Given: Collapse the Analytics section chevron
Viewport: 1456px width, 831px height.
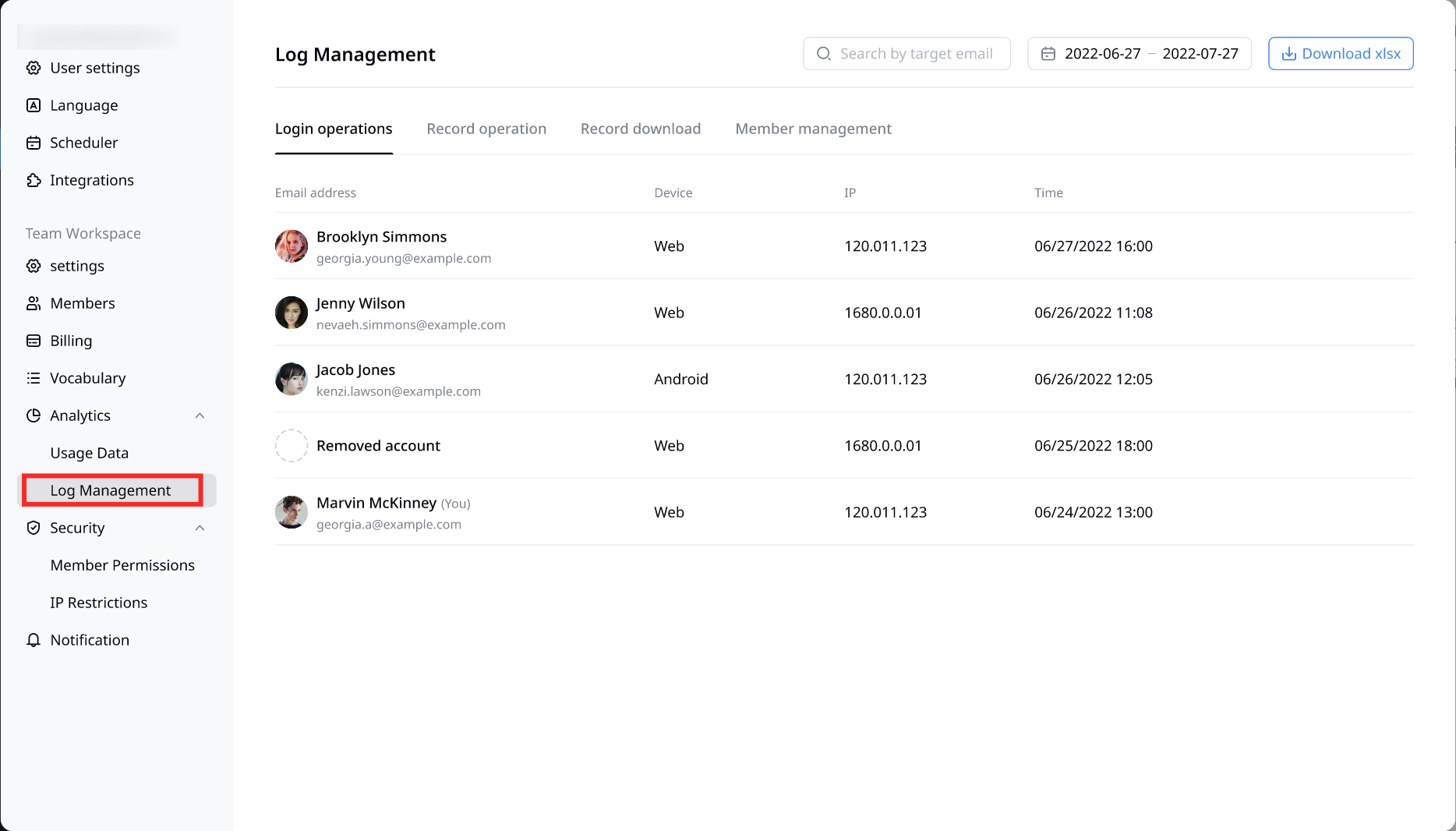Looking at the screenshot, I should (200, 415).
